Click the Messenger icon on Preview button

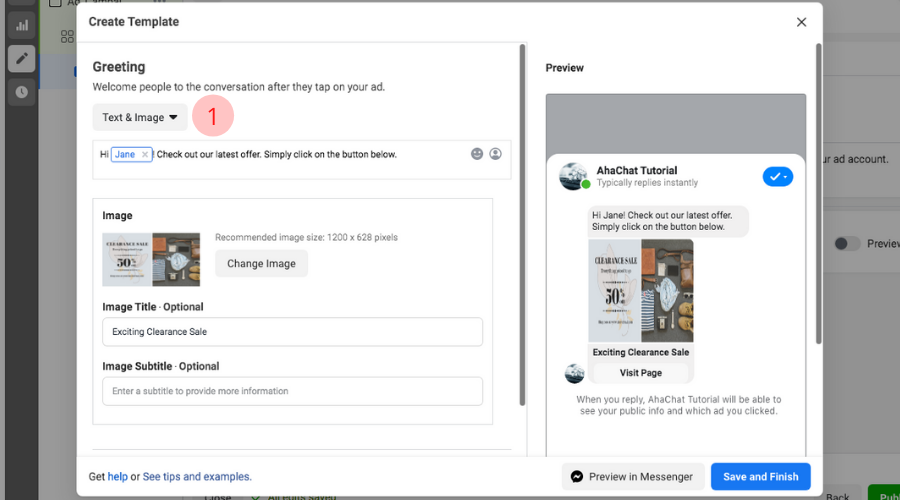(x=577, y=476)
